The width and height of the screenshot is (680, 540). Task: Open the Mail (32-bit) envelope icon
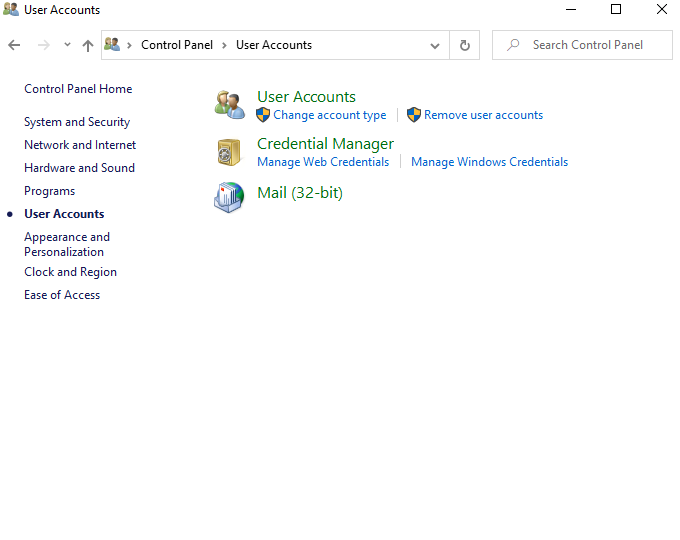(x=229, y=197)
